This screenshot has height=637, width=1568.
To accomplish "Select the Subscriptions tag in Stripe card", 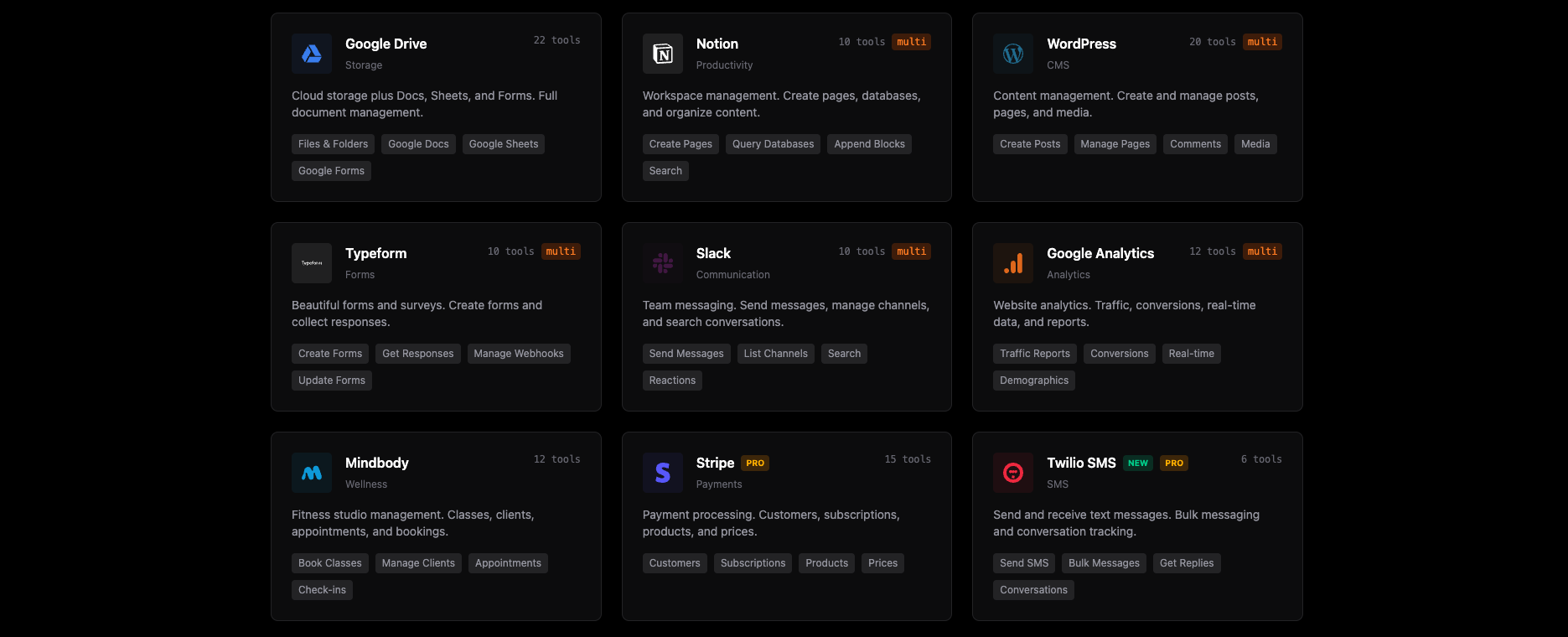I will (753, 563).
